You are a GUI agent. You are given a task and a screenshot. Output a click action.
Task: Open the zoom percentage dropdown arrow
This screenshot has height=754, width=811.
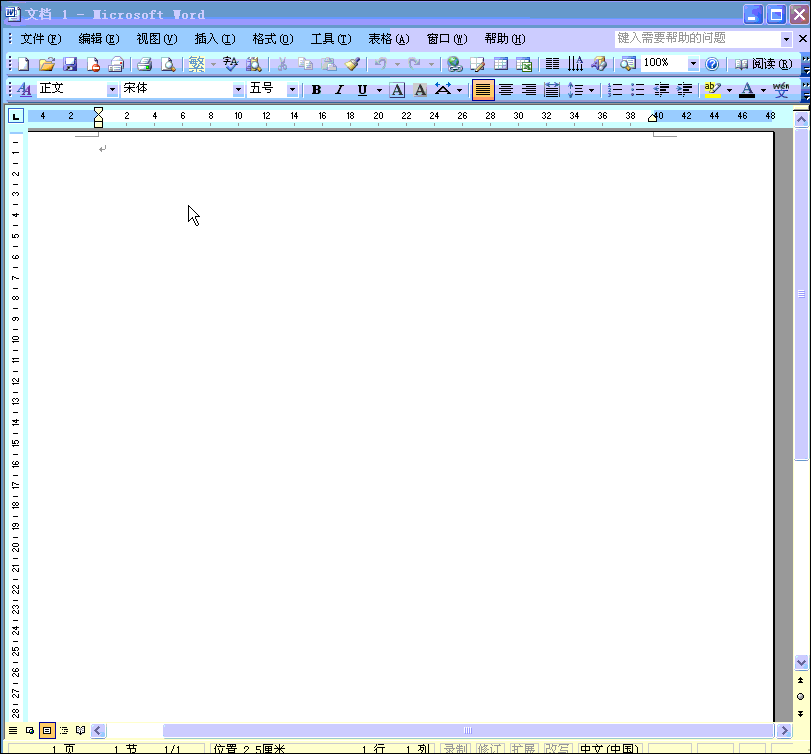pos(693,64)
